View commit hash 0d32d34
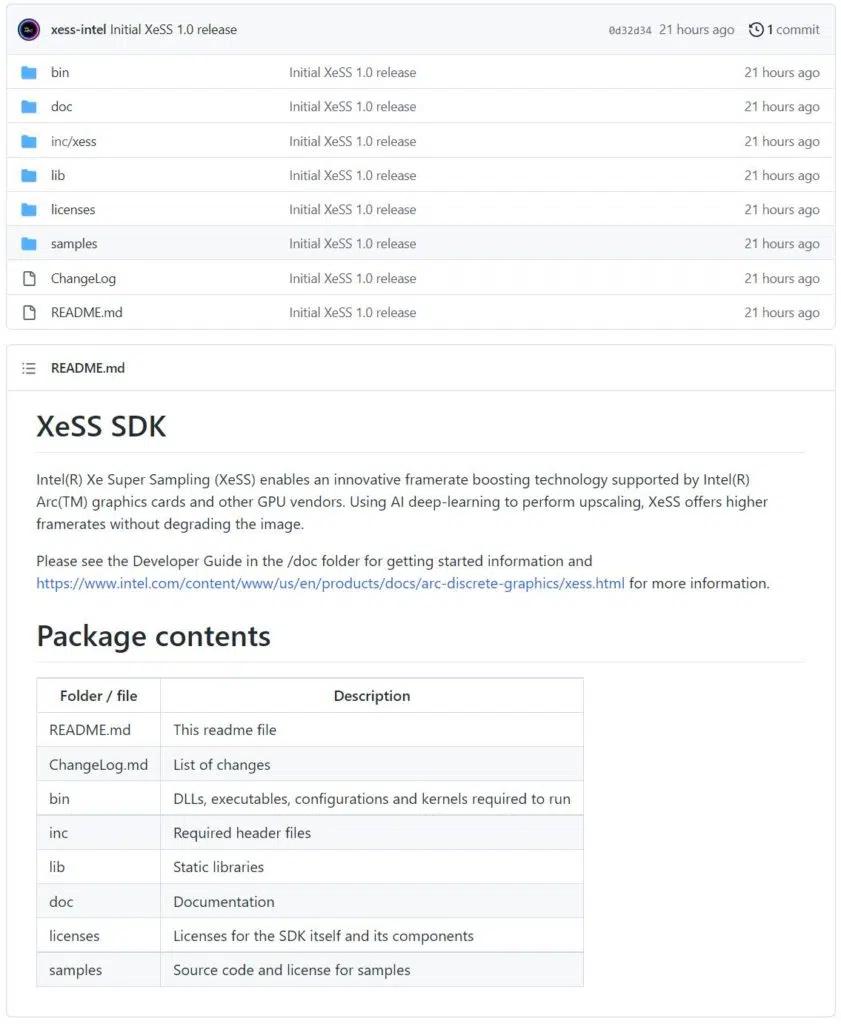Screen dimensions: 841x1024 pyautogui.click(x=629, y=31)
